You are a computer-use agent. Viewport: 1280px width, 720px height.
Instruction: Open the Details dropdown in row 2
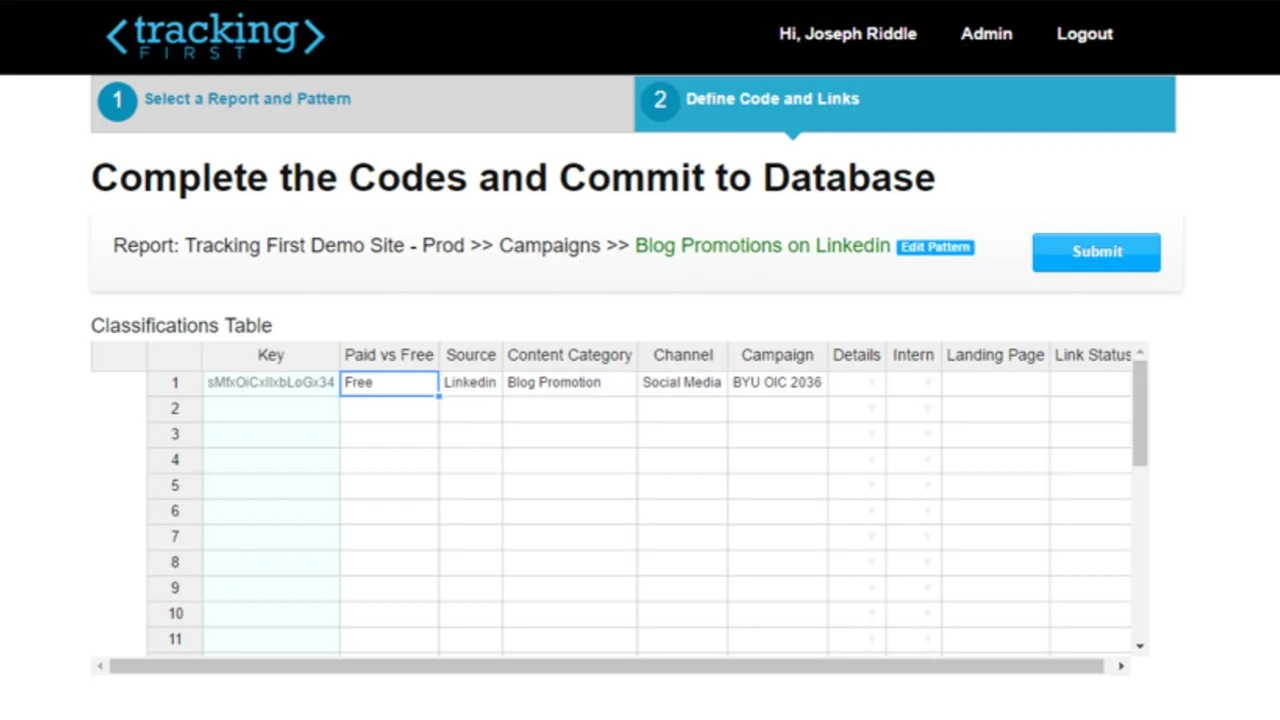click(x=871, y=408)
